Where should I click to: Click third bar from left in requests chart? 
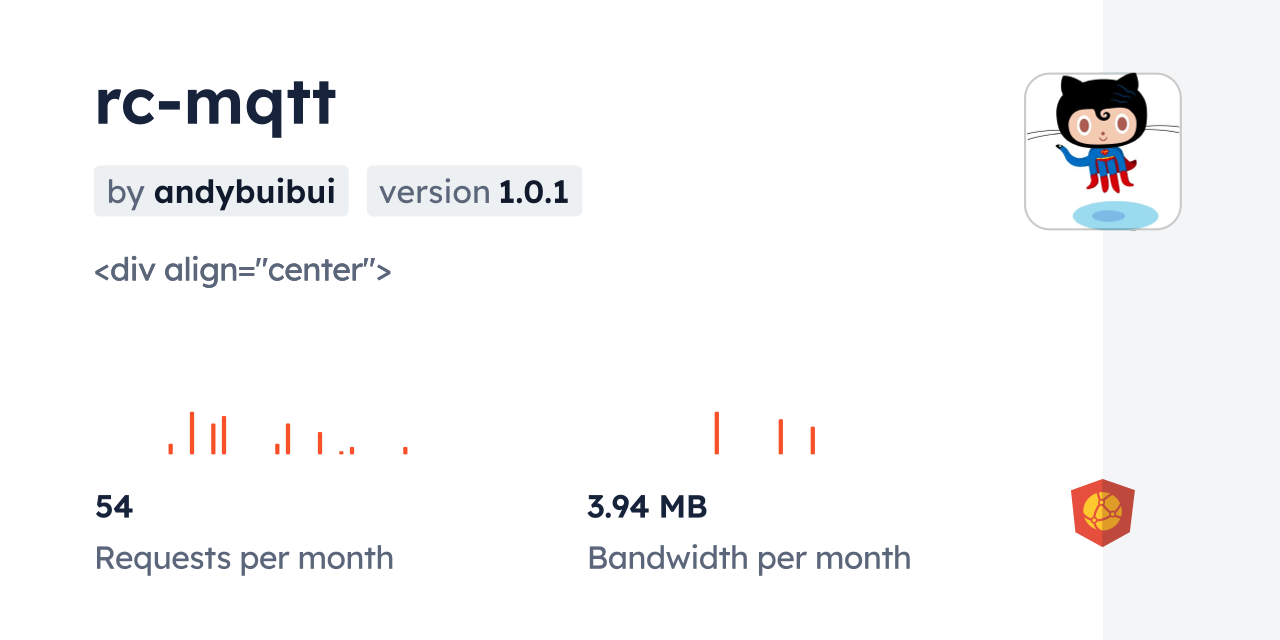pos(214,439)
